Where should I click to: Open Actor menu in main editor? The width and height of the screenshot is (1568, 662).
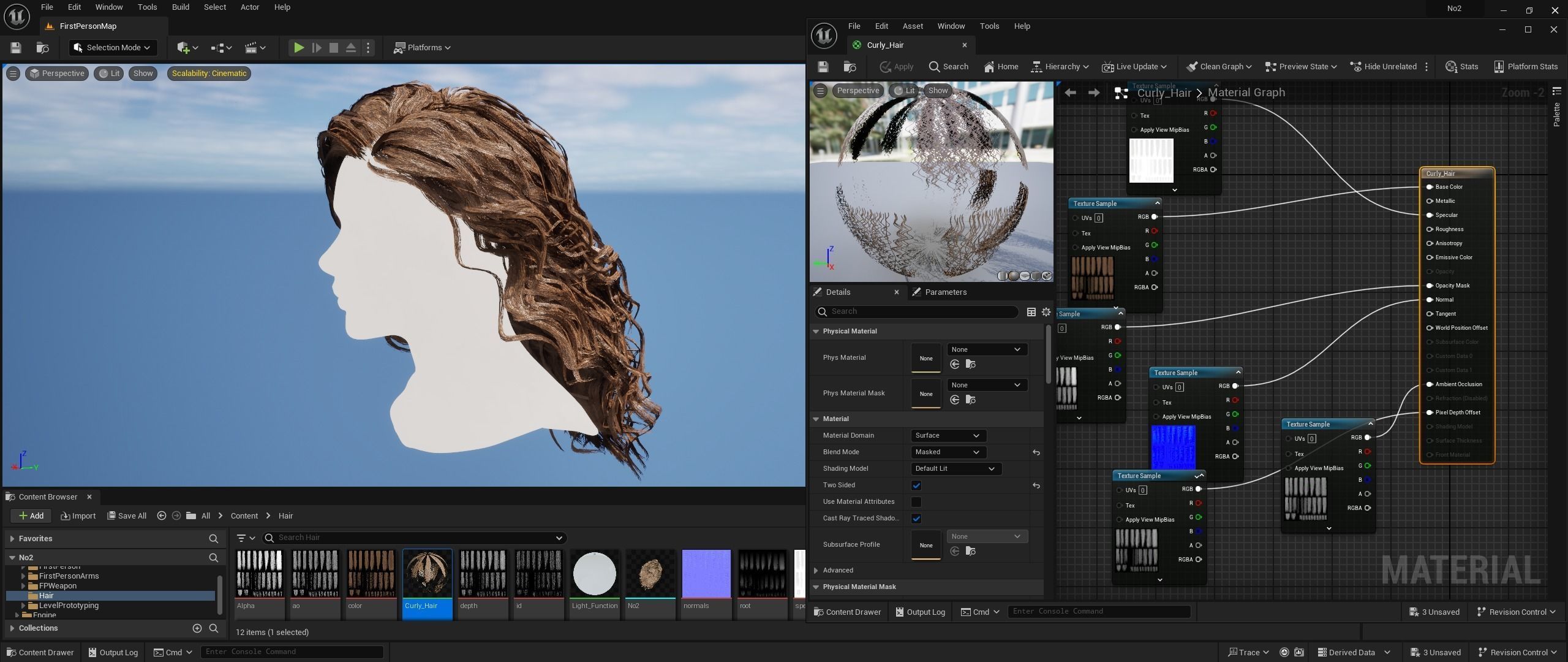(x=249, y=7)
